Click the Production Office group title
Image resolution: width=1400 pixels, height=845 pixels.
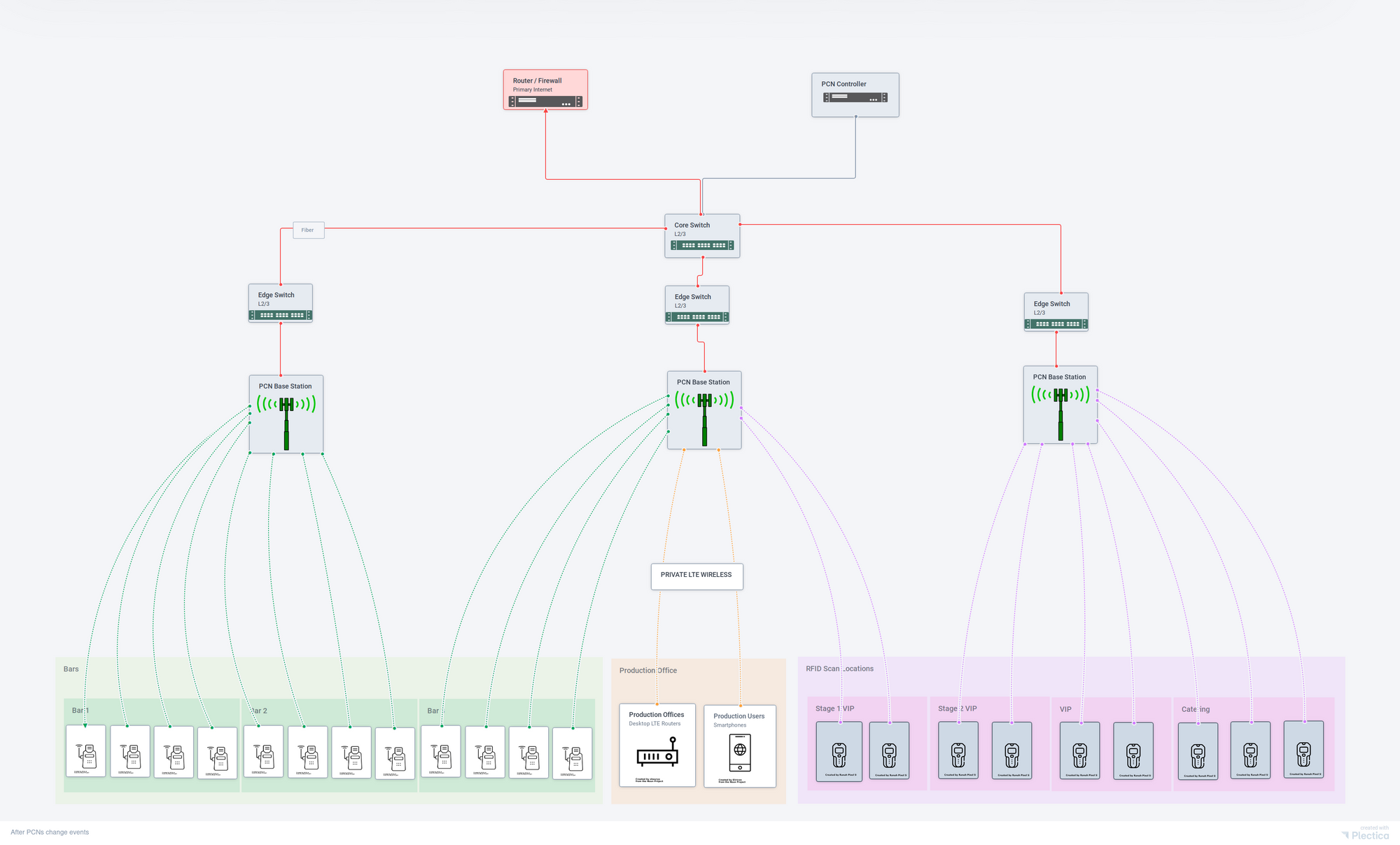(648, 671)
